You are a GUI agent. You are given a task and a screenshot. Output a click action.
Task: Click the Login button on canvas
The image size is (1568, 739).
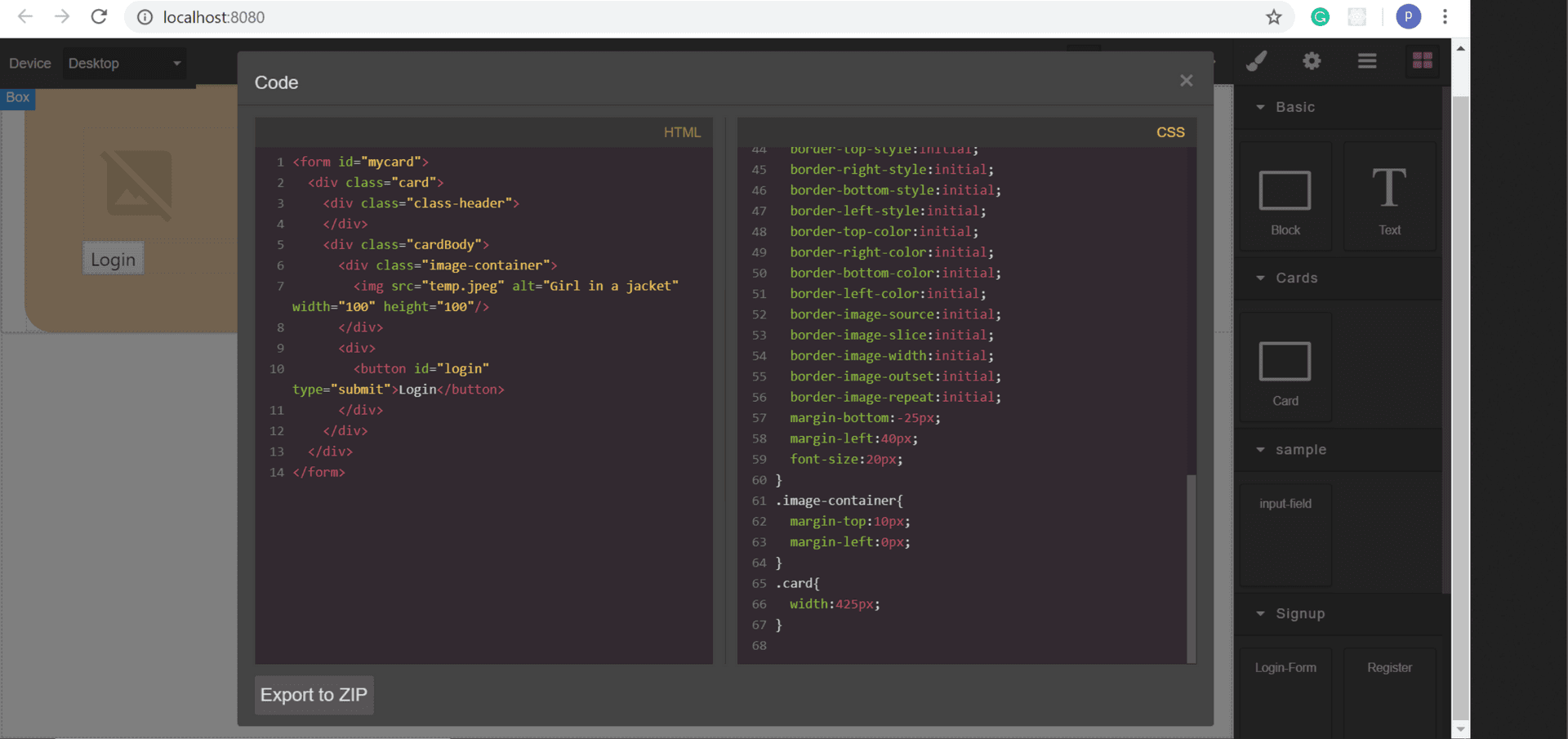[113, 260]
